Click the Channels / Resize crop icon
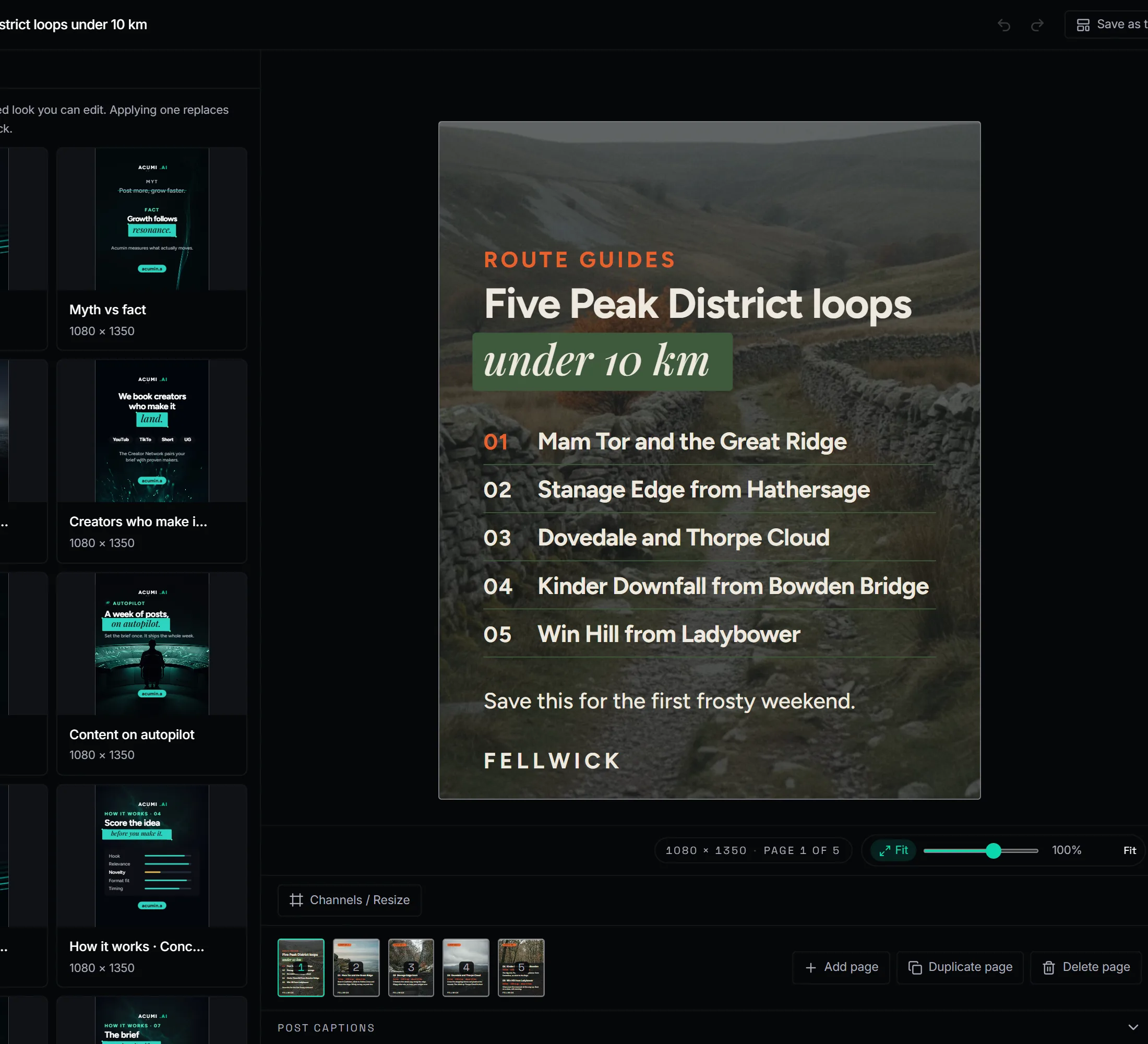 pyautogui.click(x=296, y=900)
